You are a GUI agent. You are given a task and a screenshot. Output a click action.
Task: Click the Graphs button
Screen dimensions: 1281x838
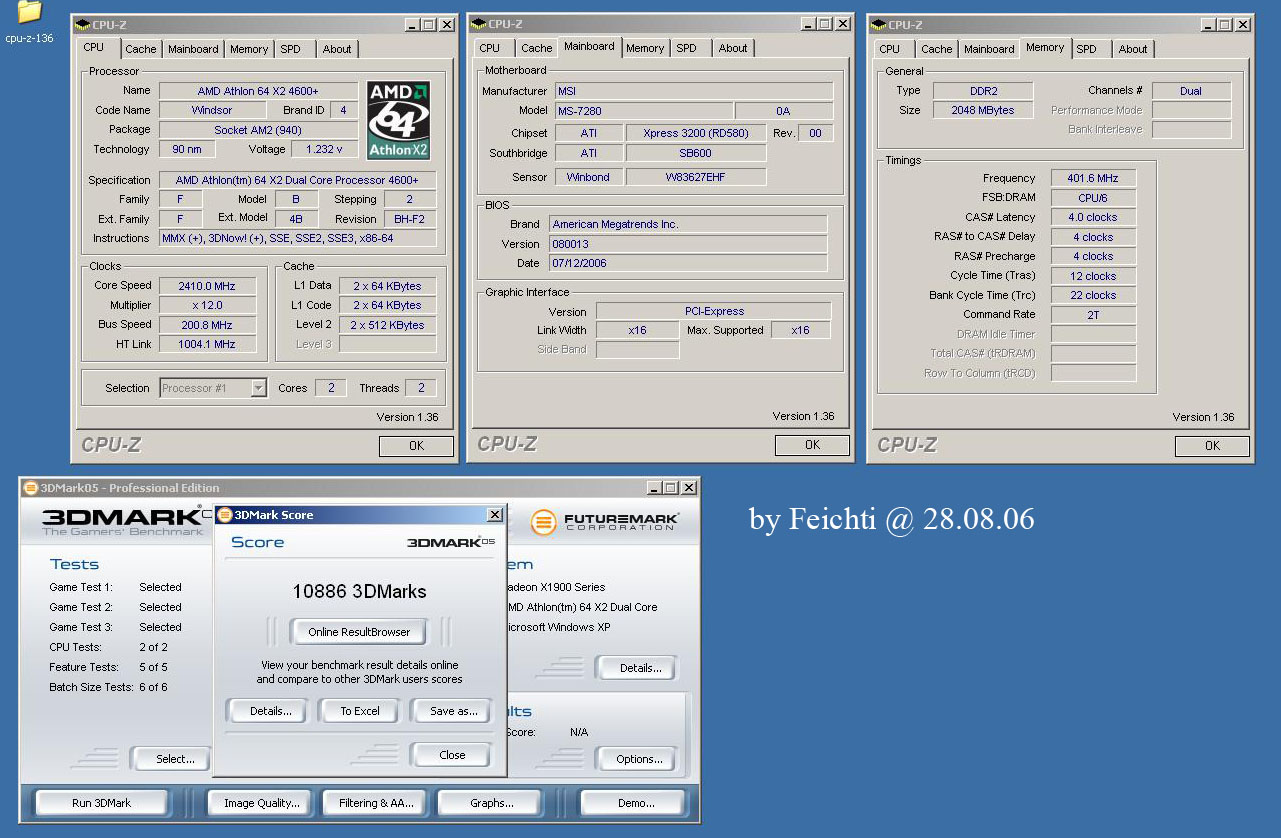[491, 803]
